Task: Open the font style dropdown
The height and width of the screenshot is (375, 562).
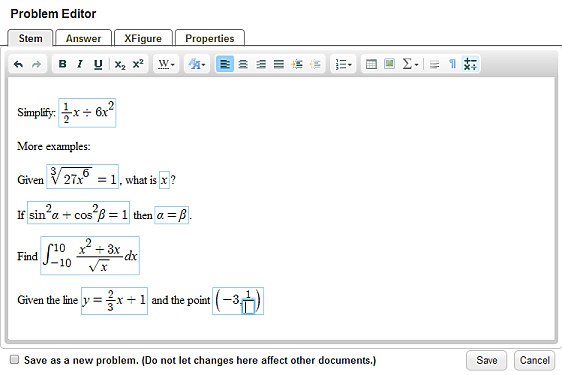Action: [x=197, y=64]
